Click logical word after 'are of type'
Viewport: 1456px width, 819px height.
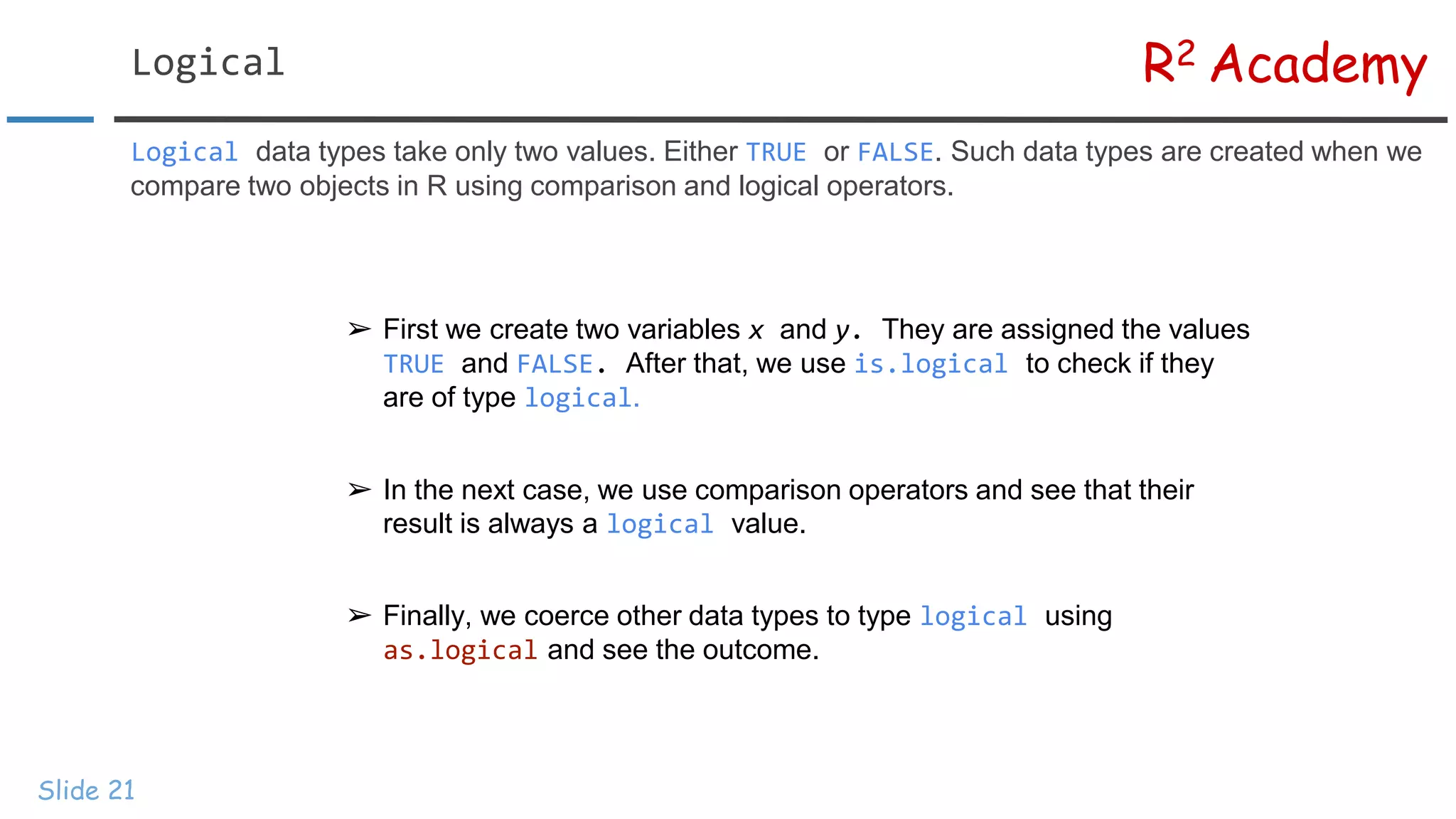[x=578, y=398]
